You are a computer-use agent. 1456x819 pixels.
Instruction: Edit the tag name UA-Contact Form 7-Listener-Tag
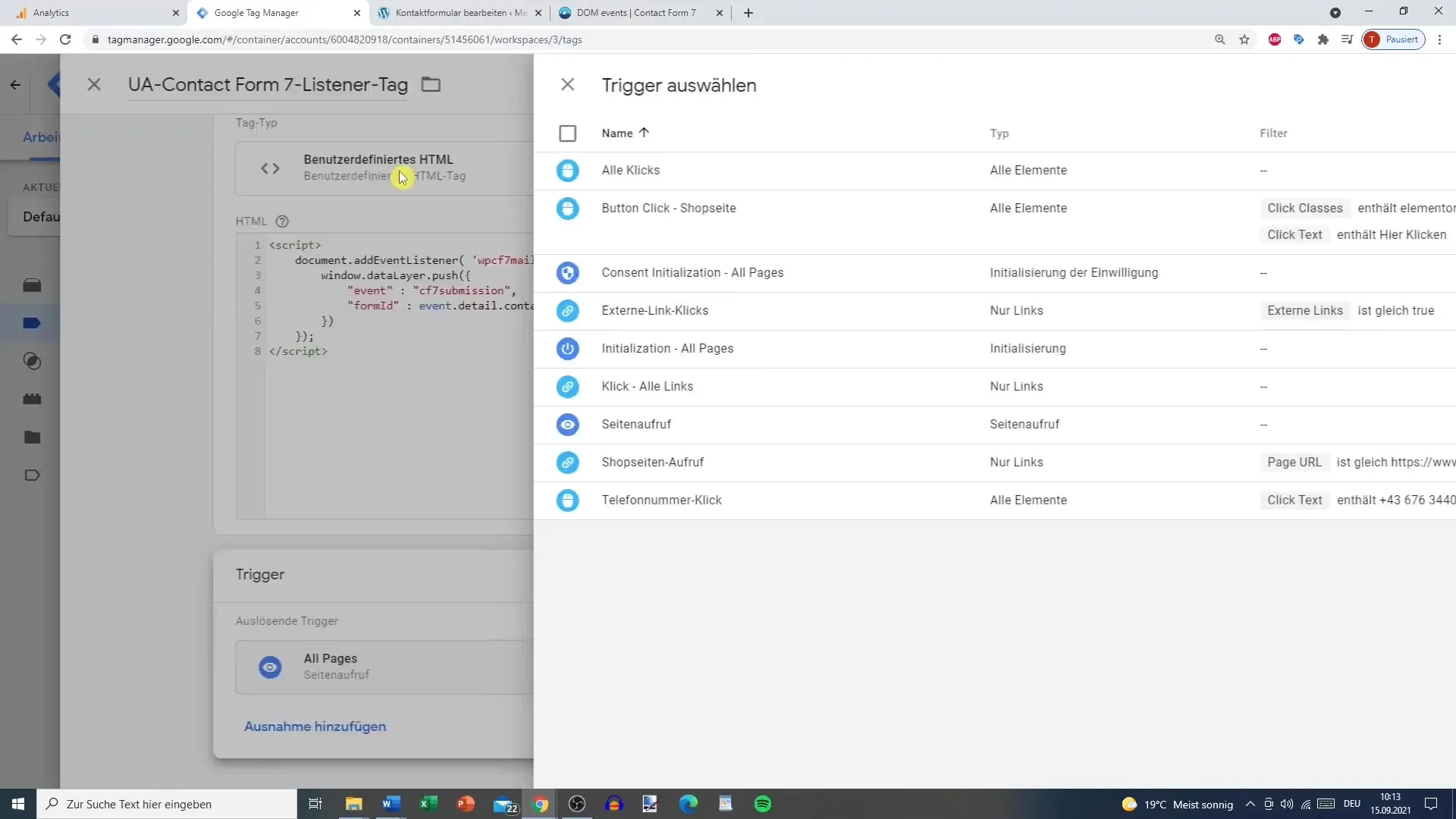pyautogui.click(x=268, y=85)
